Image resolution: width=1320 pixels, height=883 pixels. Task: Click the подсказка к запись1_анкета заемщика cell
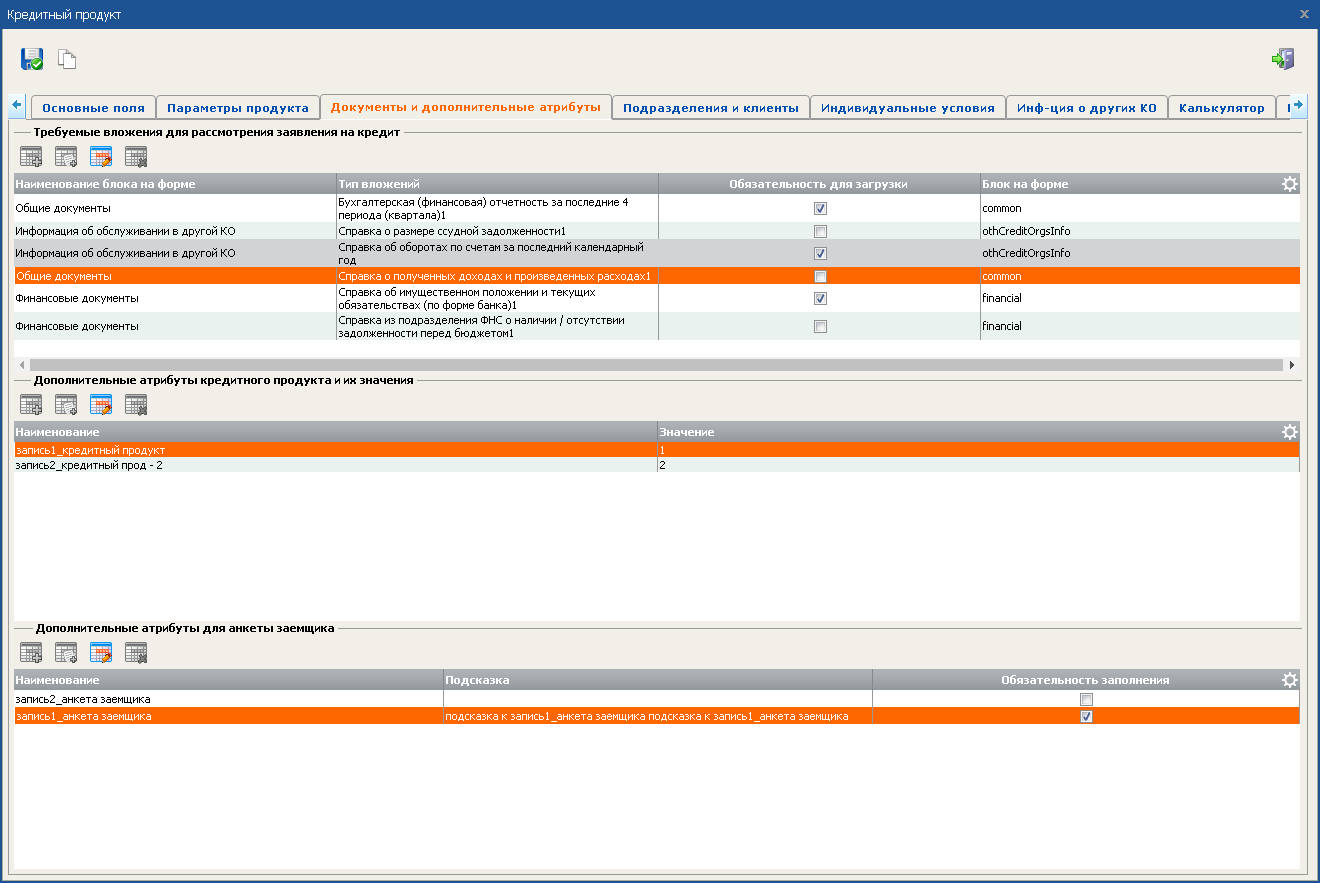pos(658,716)
